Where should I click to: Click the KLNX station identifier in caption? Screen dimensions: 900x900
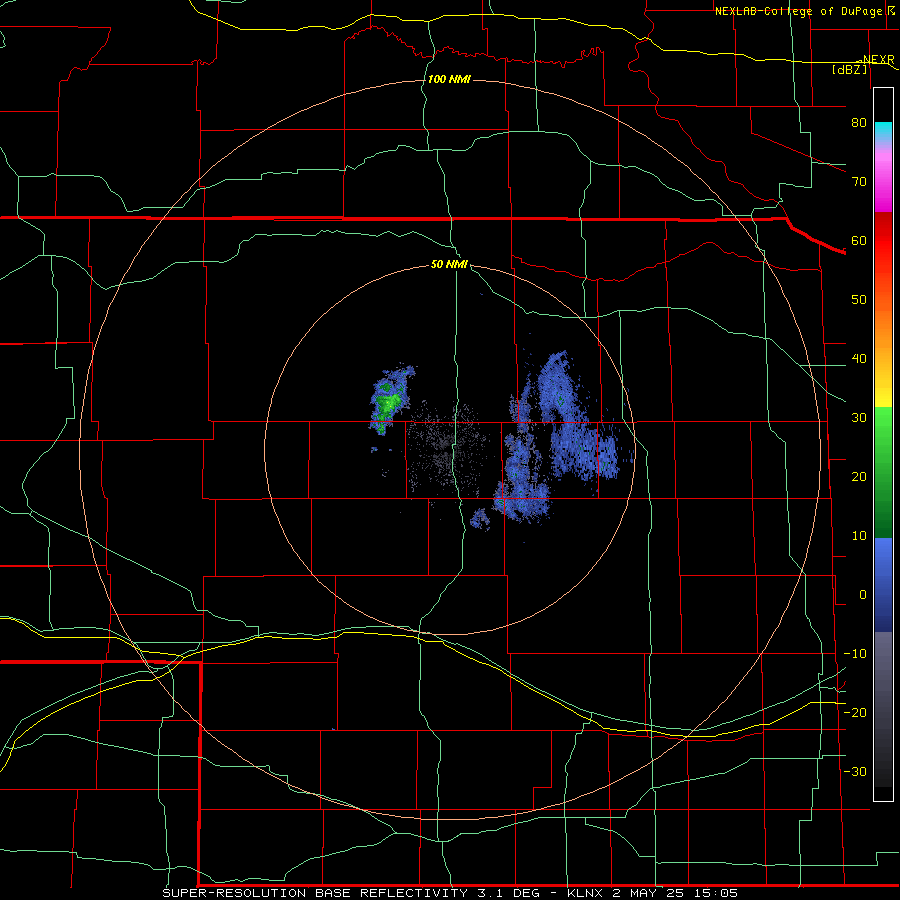pyautogui.click(x=584, y=893)
